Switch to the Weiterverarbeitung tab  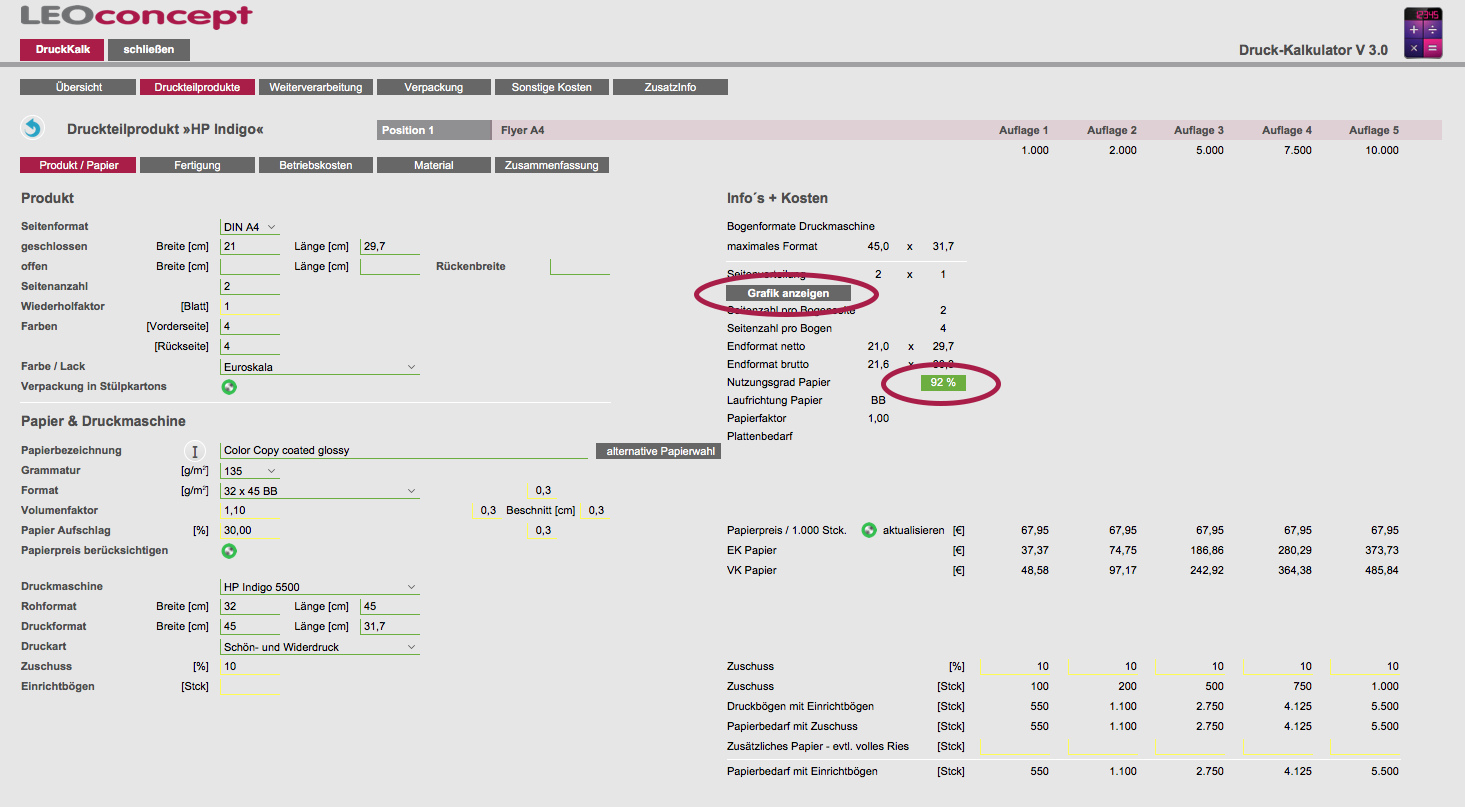316,87
